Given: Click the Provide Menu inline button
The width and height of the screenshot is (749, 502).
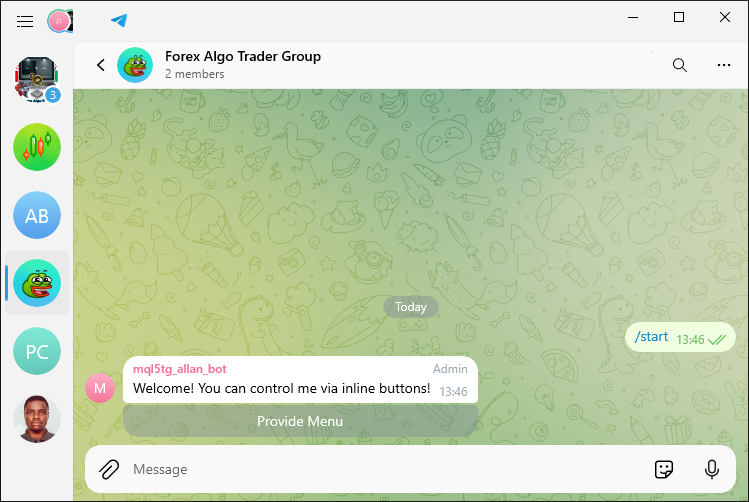Looking at the screenshot, I should click(x=300, y=421).
